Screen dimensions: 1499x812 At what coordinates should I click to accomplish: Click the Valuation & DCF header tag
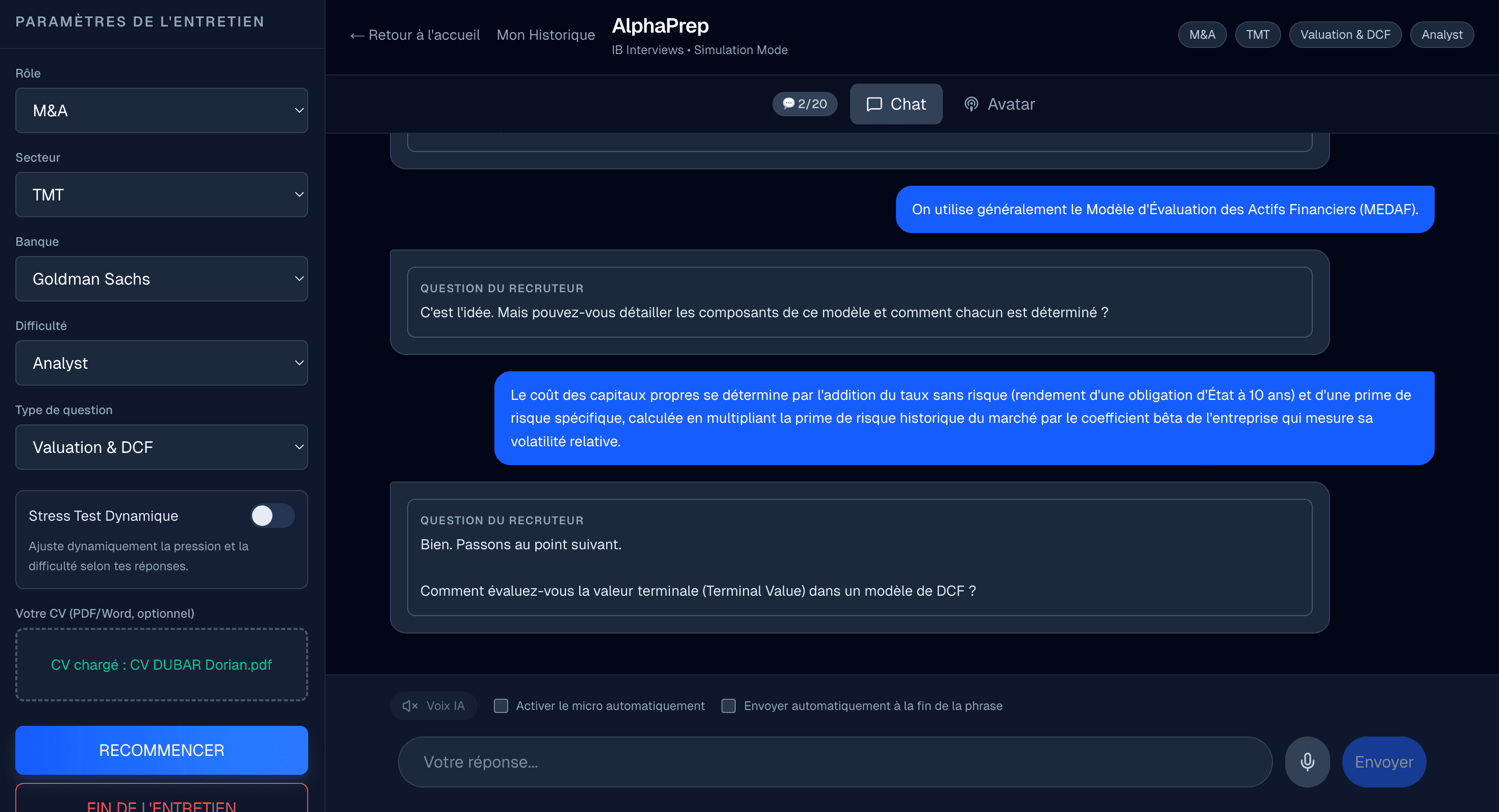pos(1345,35)
